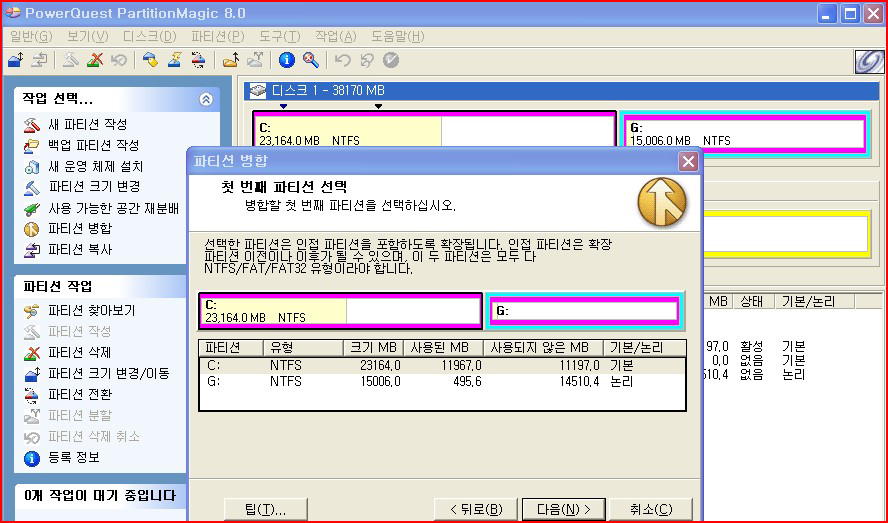Viewport: 888px width, 523px height.
Task: Click the 다음(N) > next button
Action: (563, 509)
